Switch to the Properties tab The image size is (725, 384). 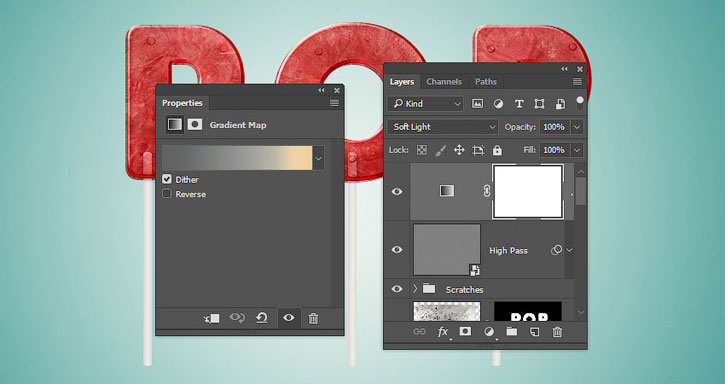[x=182, y=103]
